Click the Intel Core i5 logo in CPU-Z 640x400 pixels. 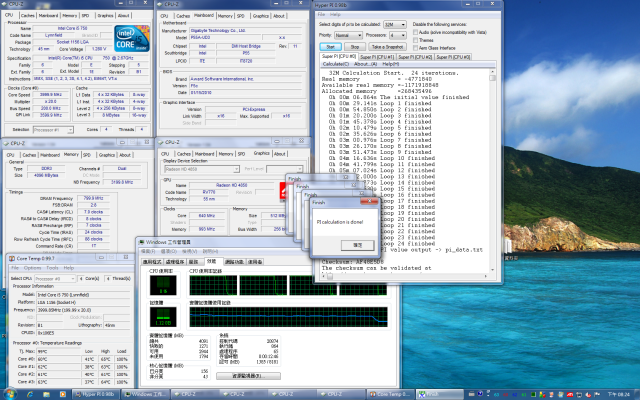pyautogui.click(x=132, y=38)
